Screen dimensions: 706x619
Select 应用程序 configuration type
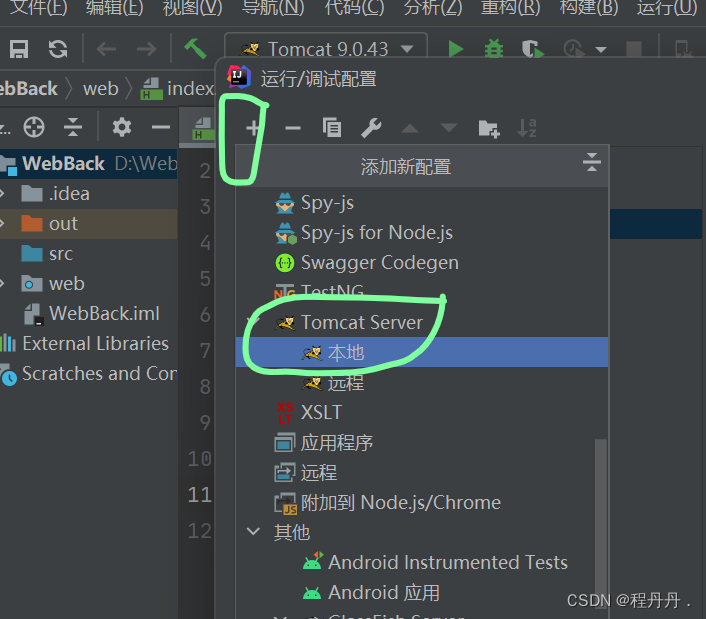point(422,443)
